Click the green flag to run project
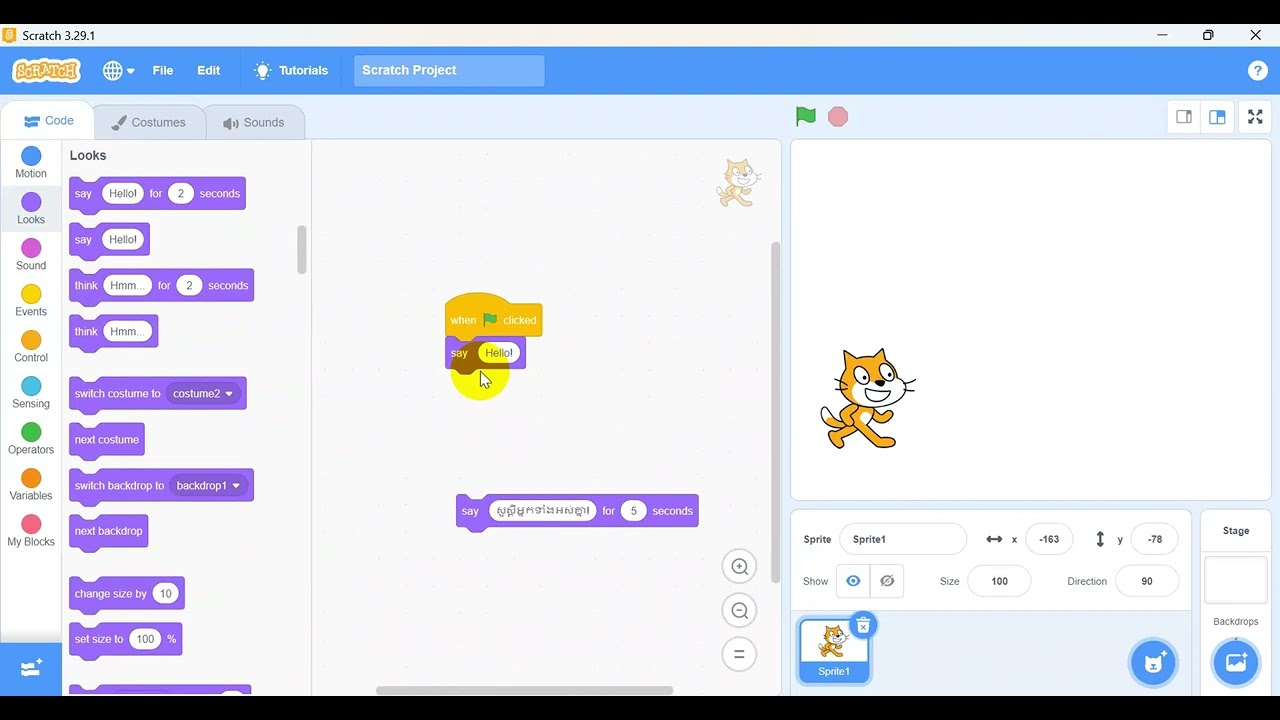This screenshot has width=1280, height=720. [x=806, y=117]
